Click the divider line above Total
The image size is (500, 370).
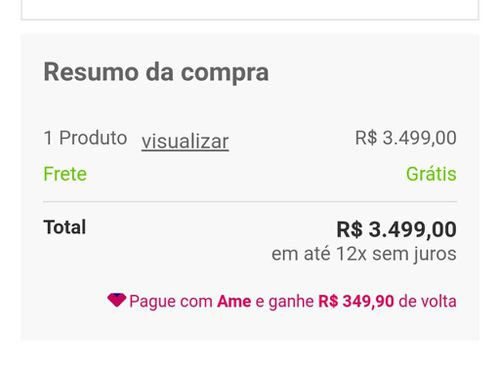tap(250, 202)
